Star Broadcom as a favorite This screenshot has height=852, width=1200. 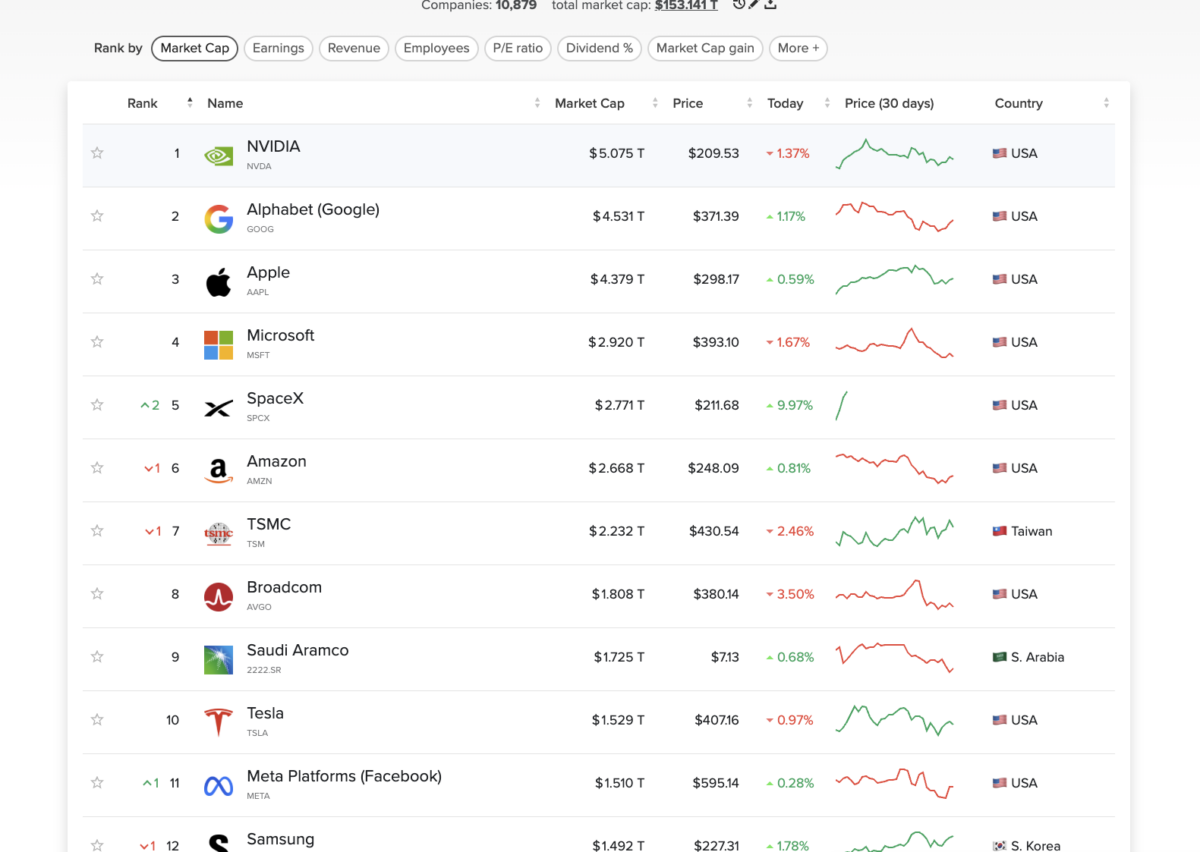(x=97, y=594)
